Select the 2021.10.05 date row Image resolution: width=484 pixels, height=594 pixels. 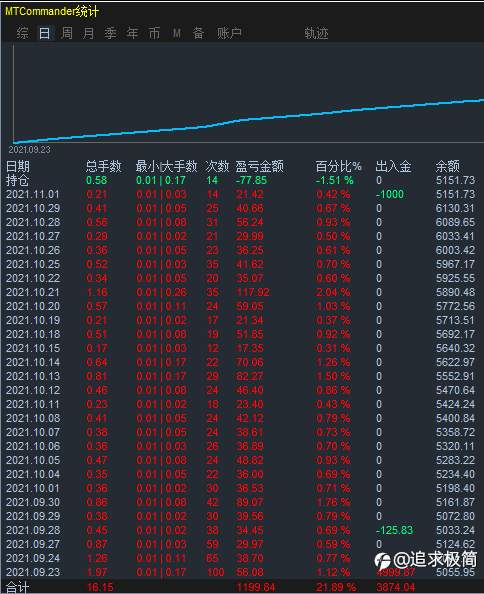coord(33,461)
